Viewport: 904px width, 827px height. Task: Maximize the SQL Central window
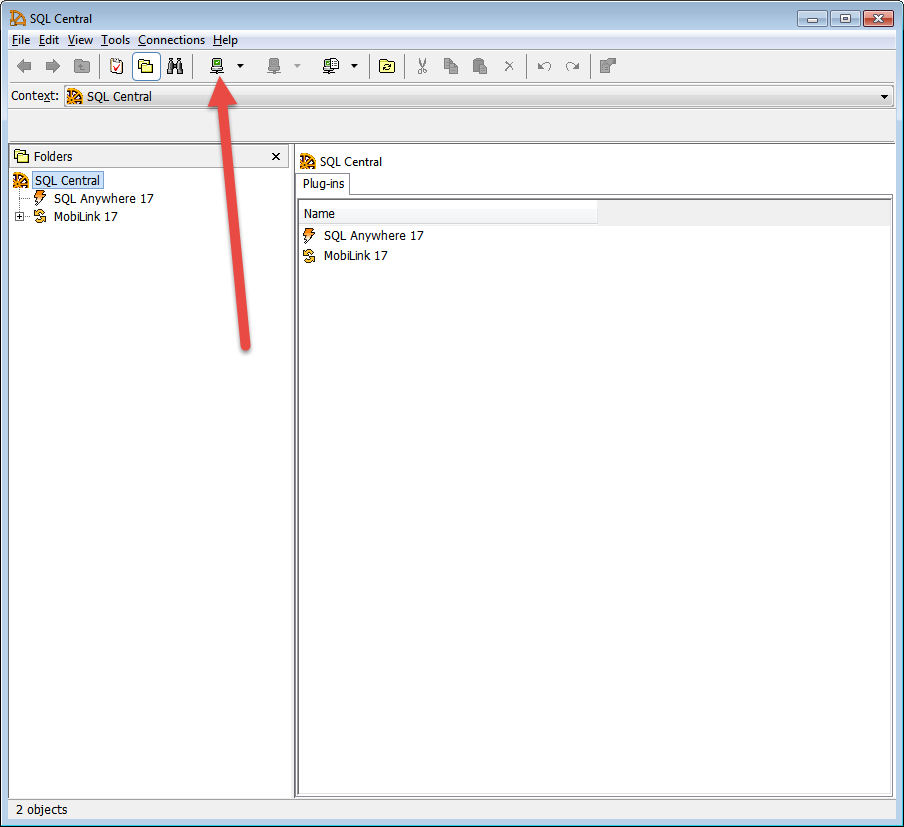pos(845,19)
